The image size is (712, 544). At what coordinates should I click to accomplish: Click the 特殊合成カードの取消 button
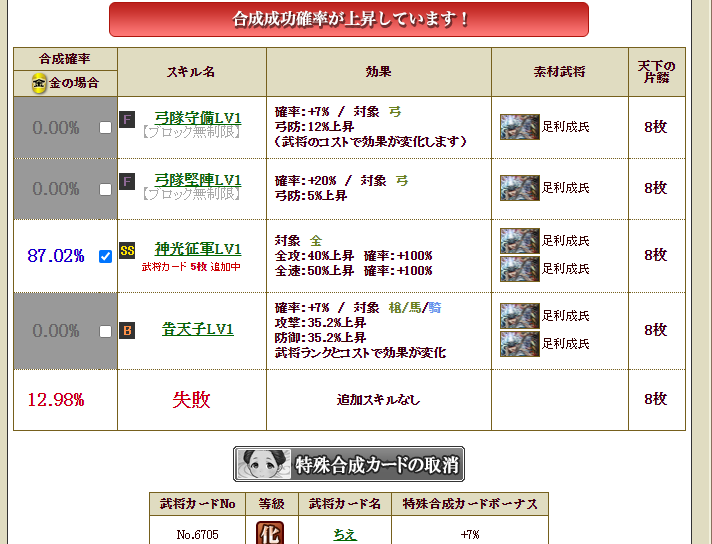[349, 464]
